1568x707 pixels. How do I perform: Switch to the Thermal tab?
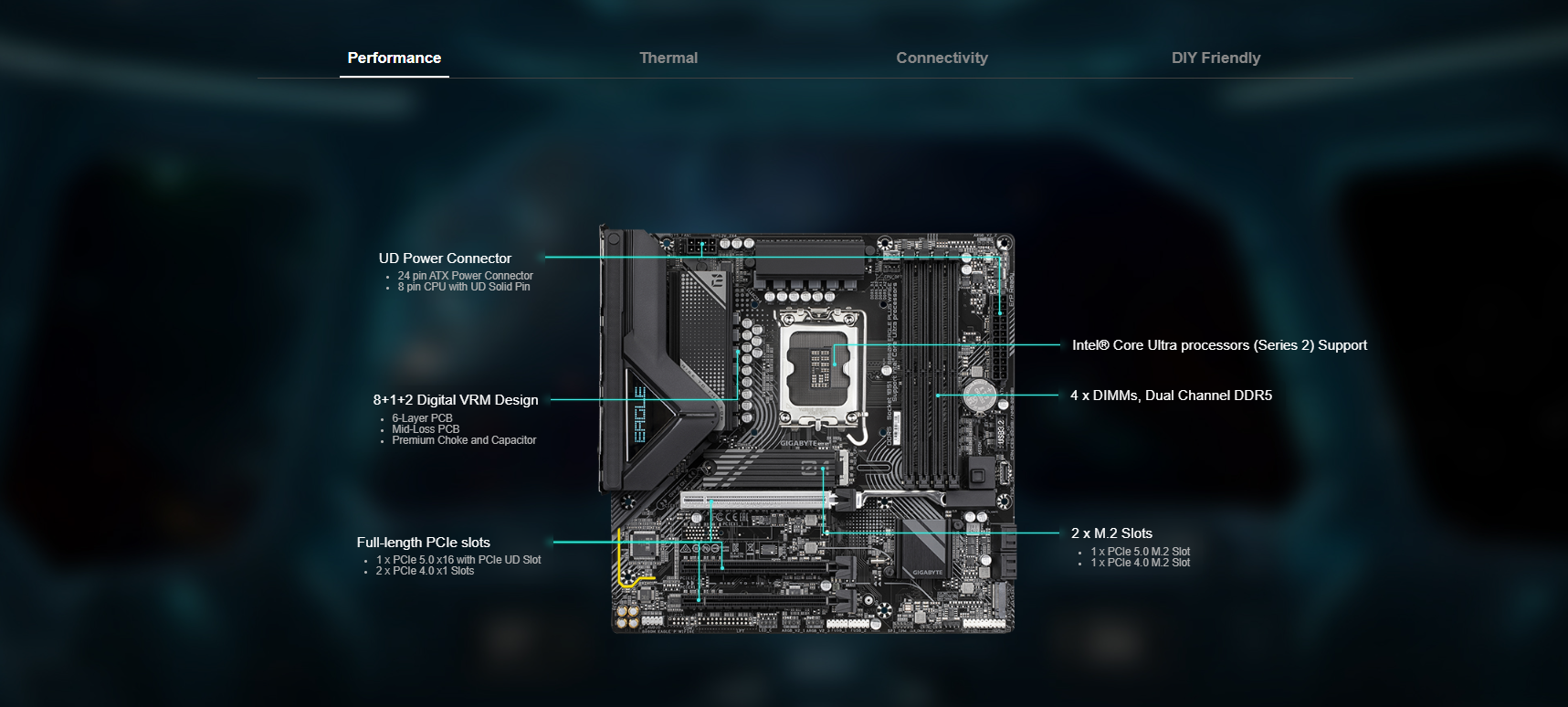668,58
